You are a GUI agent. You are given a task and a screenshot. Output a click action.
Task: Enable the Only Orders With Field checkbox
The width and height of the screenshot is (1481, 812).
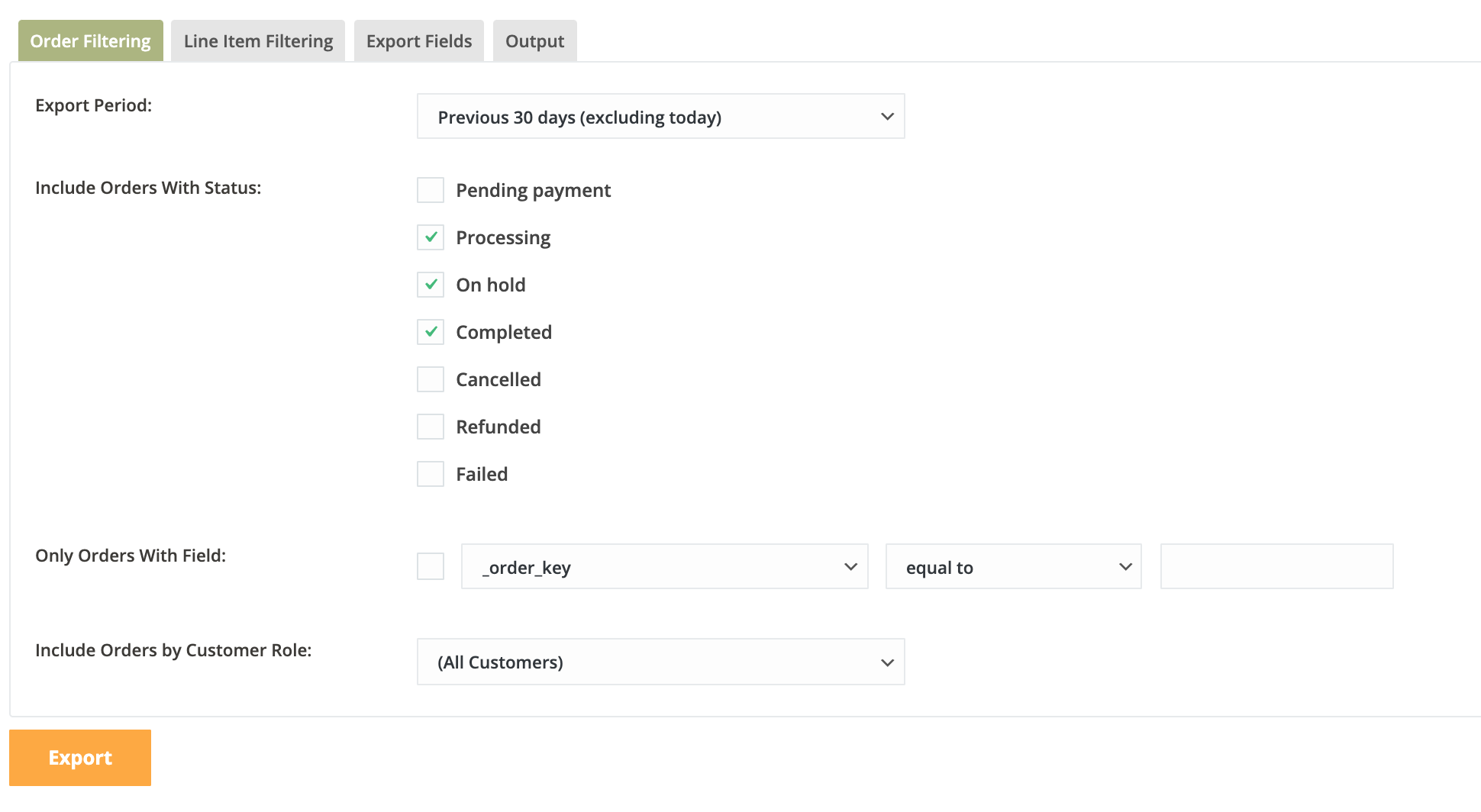click(x=431, y=567)
